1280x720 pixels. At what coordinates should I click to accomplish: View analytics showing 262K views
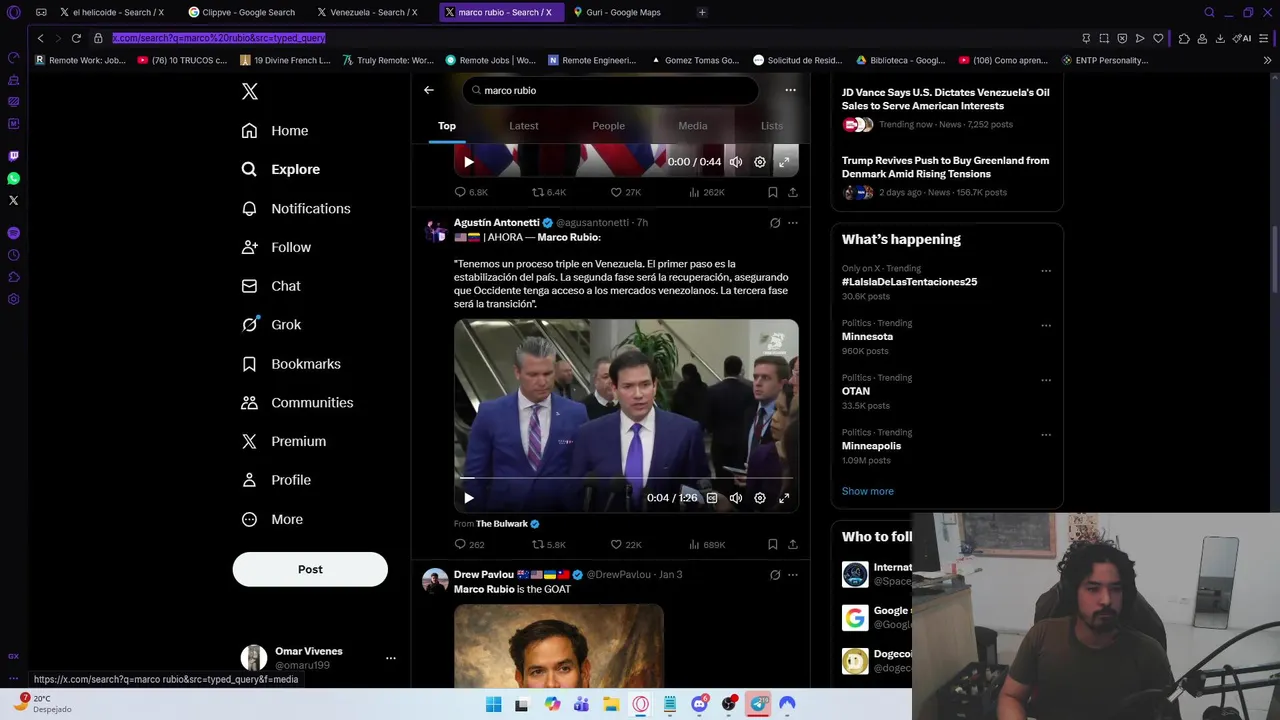[x=706, y=192]
